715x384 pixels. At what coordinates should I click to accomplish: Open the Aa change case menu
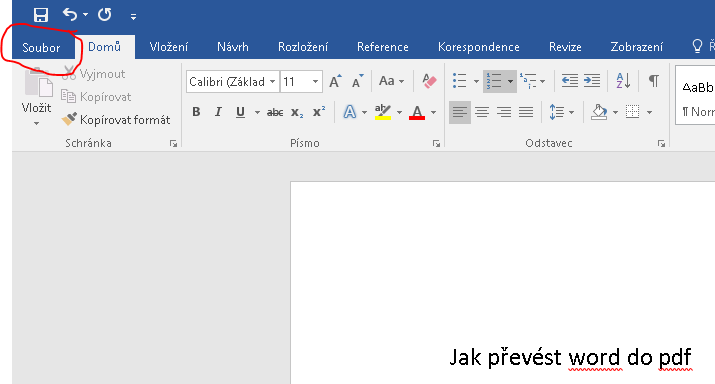pos(391,81)
